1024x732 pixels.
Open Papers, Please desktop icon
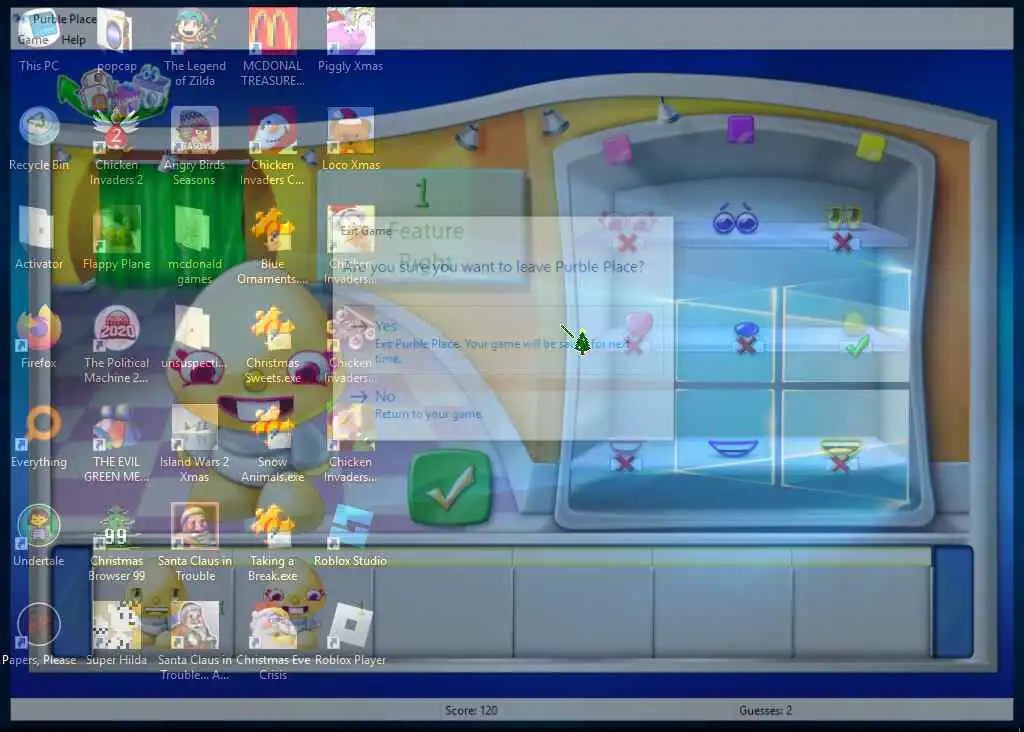coord(39,634)
